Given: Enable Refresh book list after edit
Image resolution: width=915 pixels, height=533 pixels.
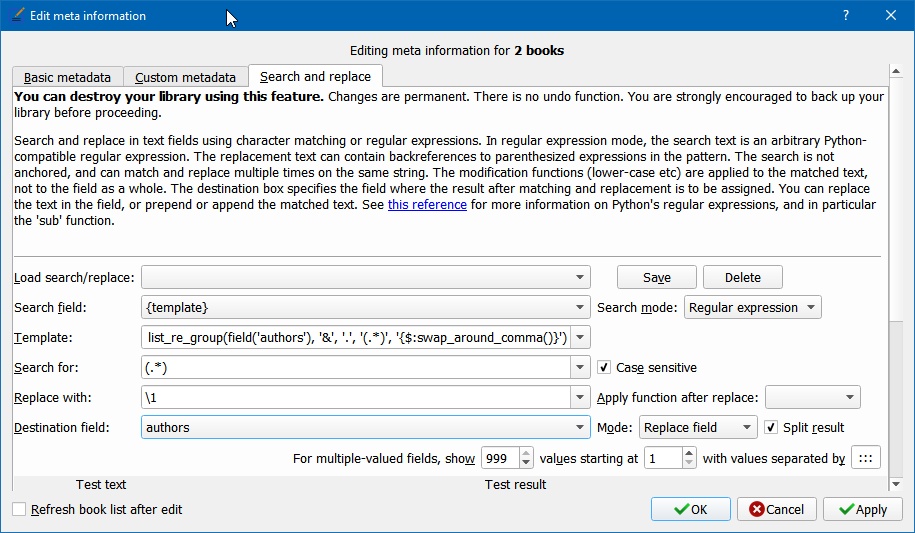Looking at the screenshot, I should pos(20,510).
